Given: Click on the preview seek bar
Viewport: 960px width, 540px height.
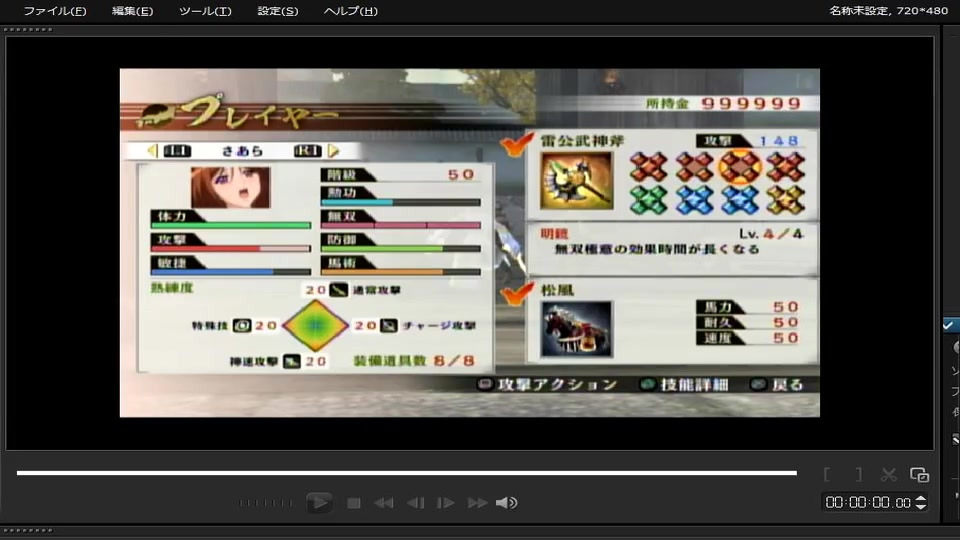Looking at the screenshot, I should coord(407,473).
